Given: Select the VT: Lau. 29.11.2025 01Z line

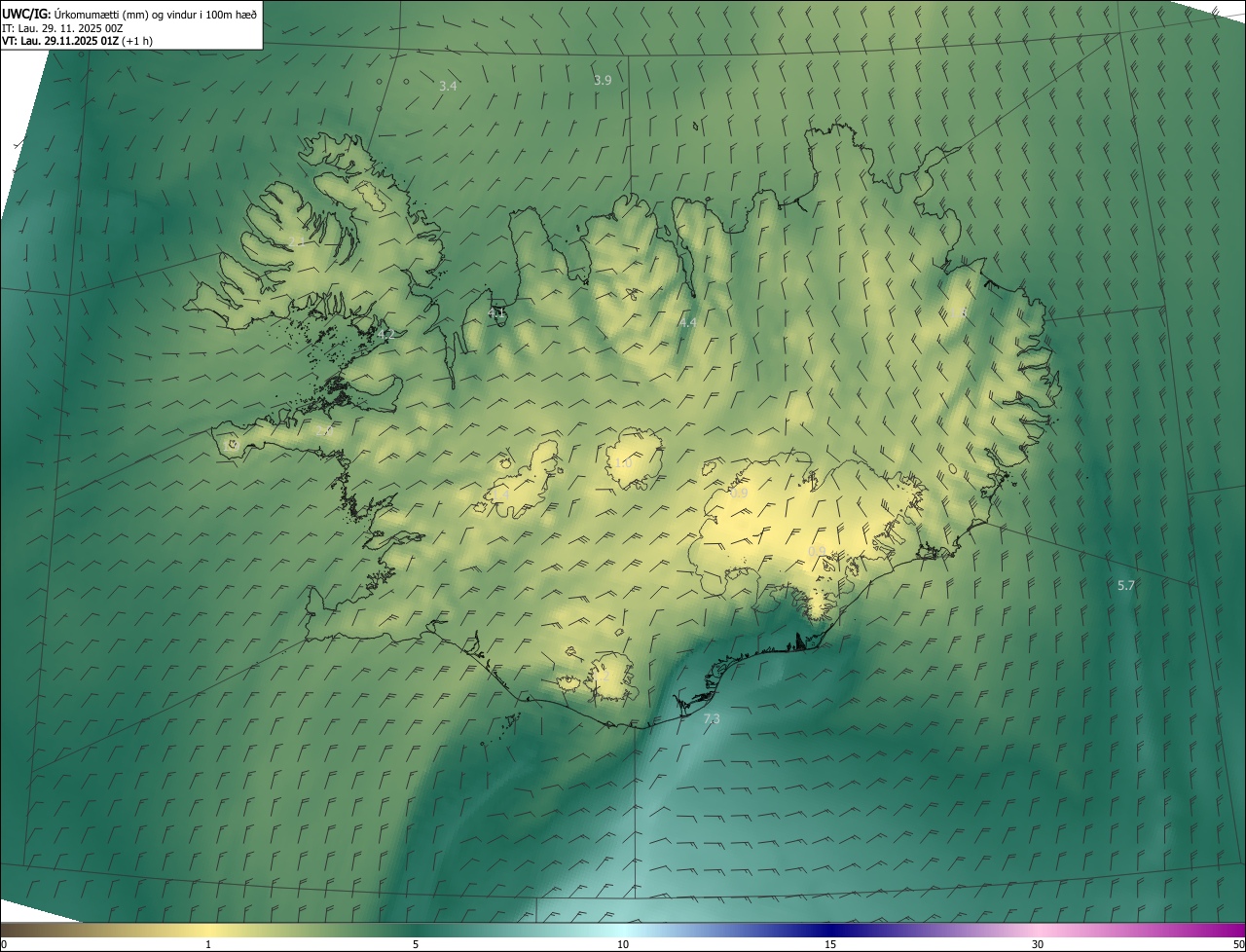Looking at the screenshot, I should click(x=77, y=41).
